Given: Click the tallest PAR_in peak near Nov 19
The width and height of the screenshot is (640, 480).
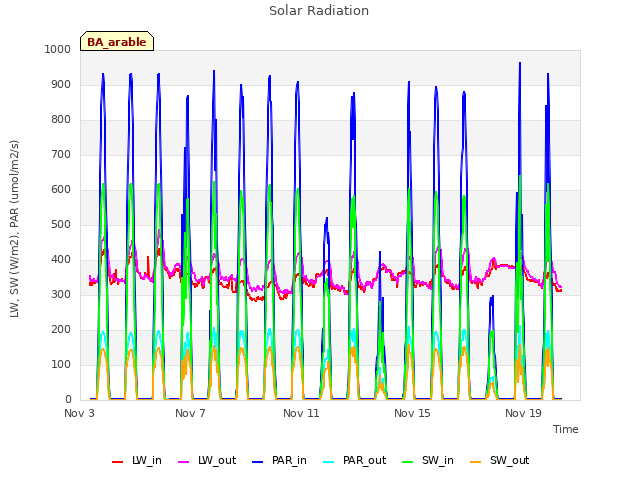Looking at the screenshot, I should [x=520, y=64].
